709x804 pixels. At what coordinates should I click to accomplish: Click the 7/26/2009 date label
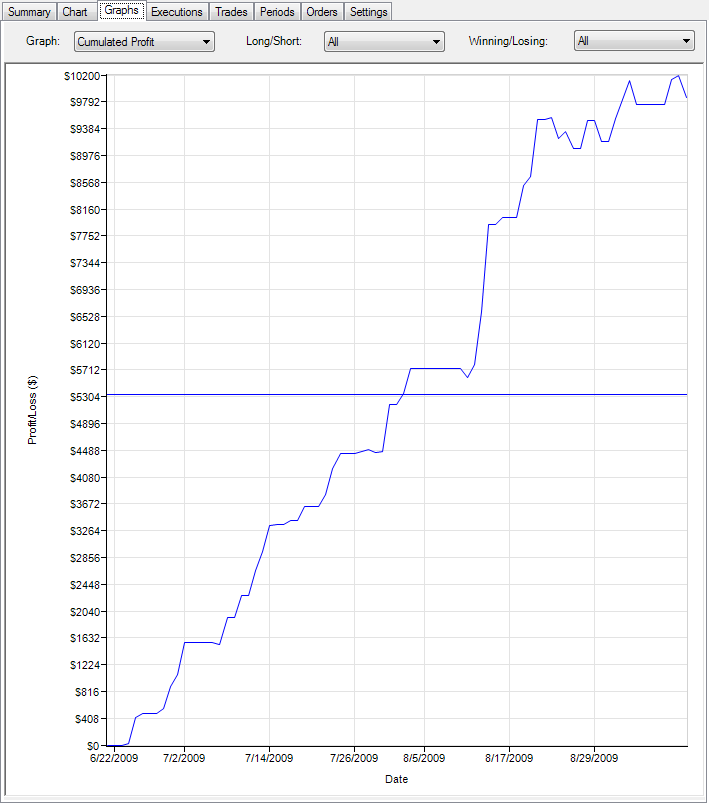pos(354,758)
